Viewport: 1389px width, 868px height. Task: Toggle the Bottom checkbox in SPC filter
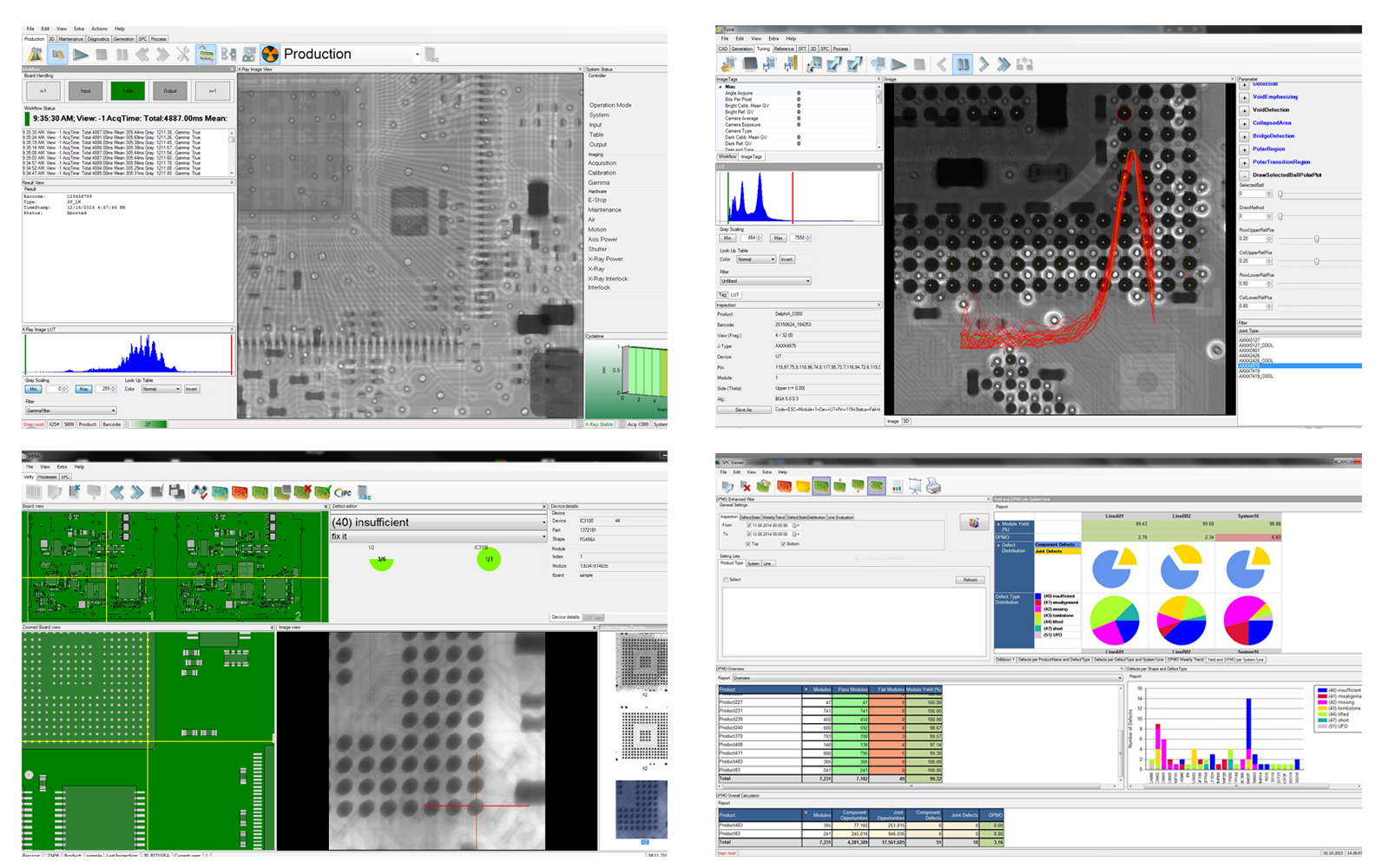[x=783, y=544]
